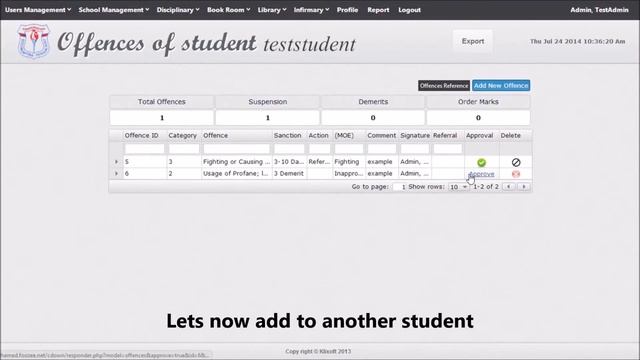The height and width of the screenshot is (360, 640).
Task: Go to the next page of the table
Action: point(524,187)
